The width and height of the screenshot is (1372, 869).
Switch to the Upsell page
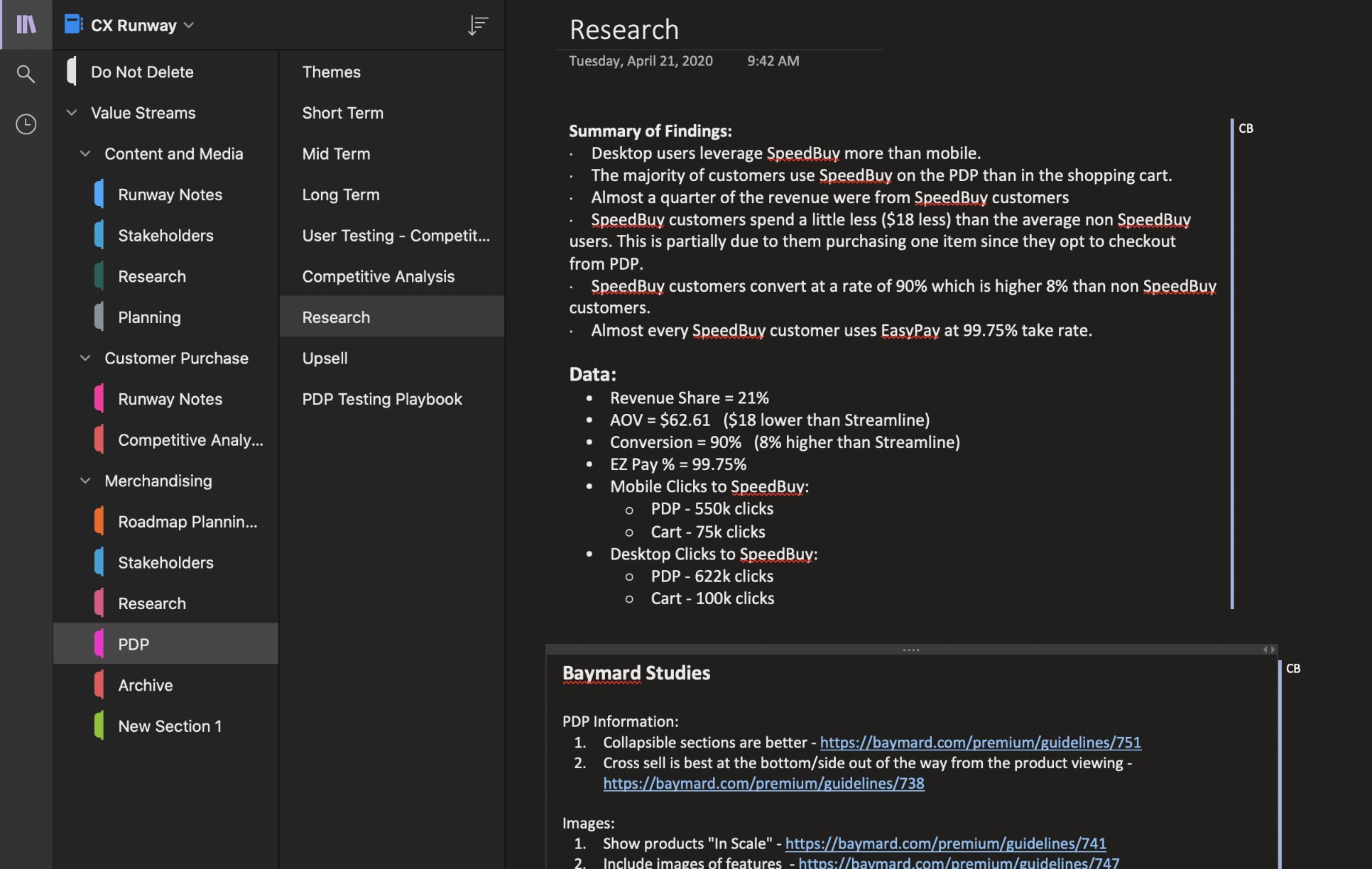(x=325, y=358)
